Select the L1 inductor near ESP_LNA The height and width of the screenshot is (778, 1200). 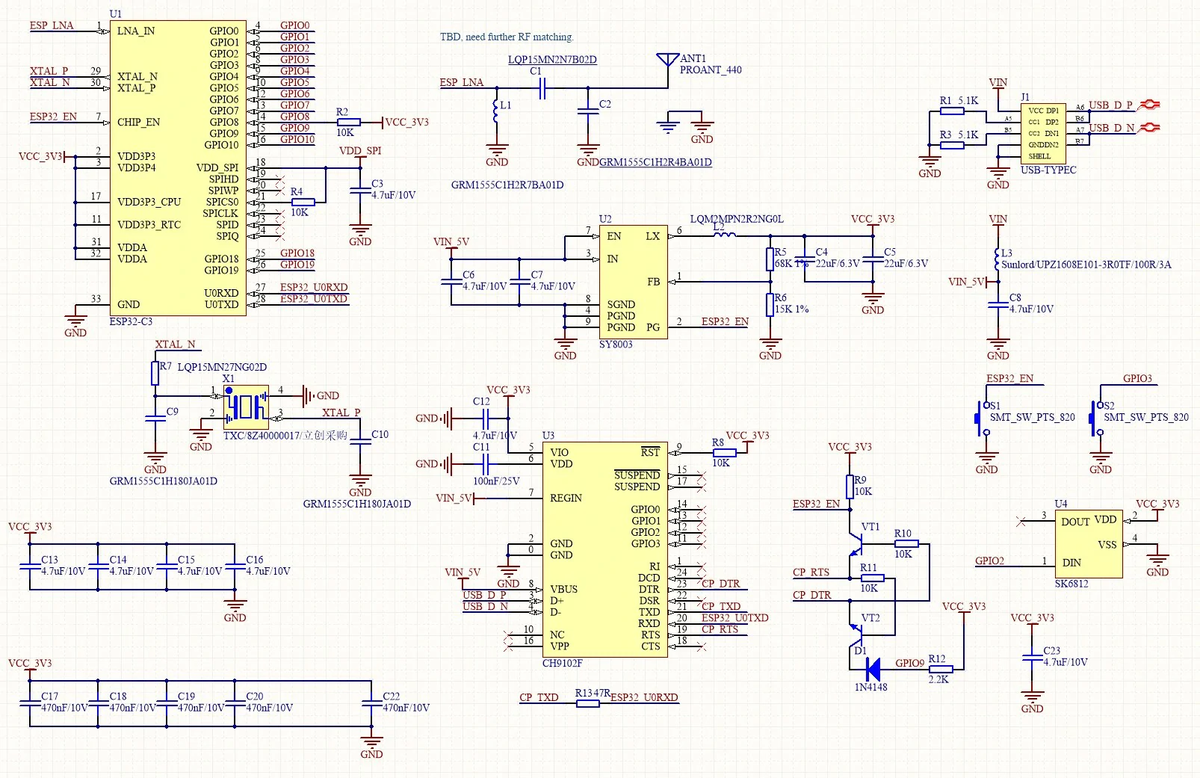496,113
